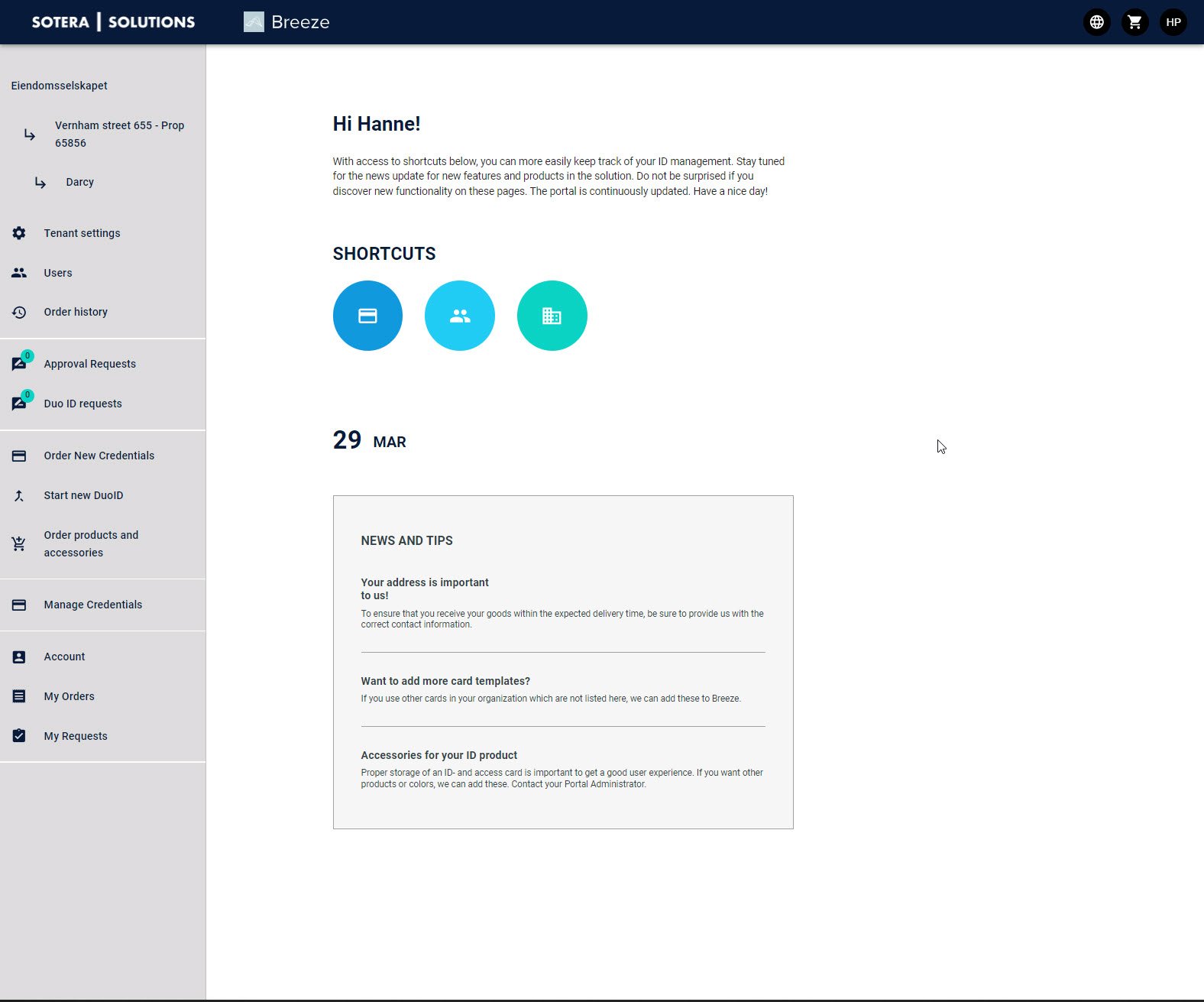Open the building shortcut circle
Viewport: 1204px width, 1002px height.
point(552,316)
